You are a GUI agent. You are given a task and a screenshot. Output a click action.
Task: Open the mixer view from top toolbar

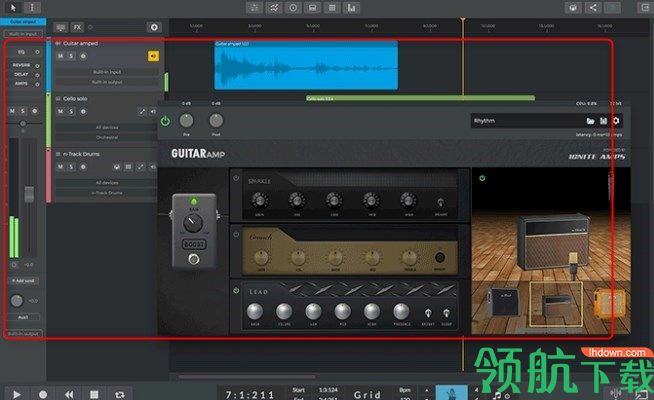254,8
